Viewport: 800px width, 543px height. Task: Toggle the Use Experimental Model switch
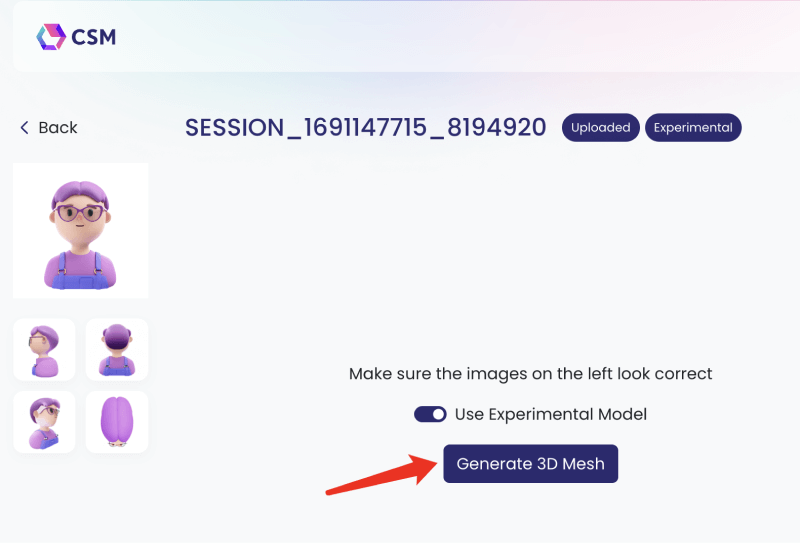tap(430, 414)
